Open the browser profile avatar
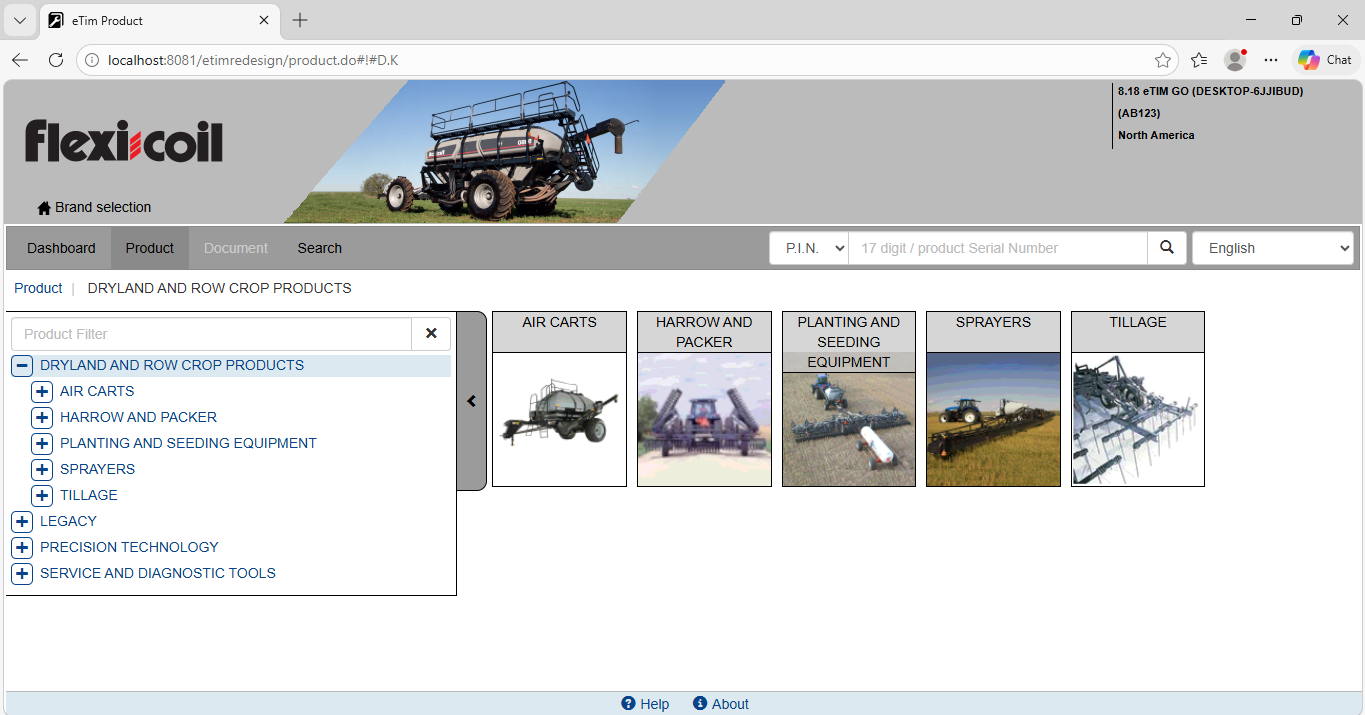This screenshot has width=1365, height=715. pyautogui.click(x=1235, y=60)
